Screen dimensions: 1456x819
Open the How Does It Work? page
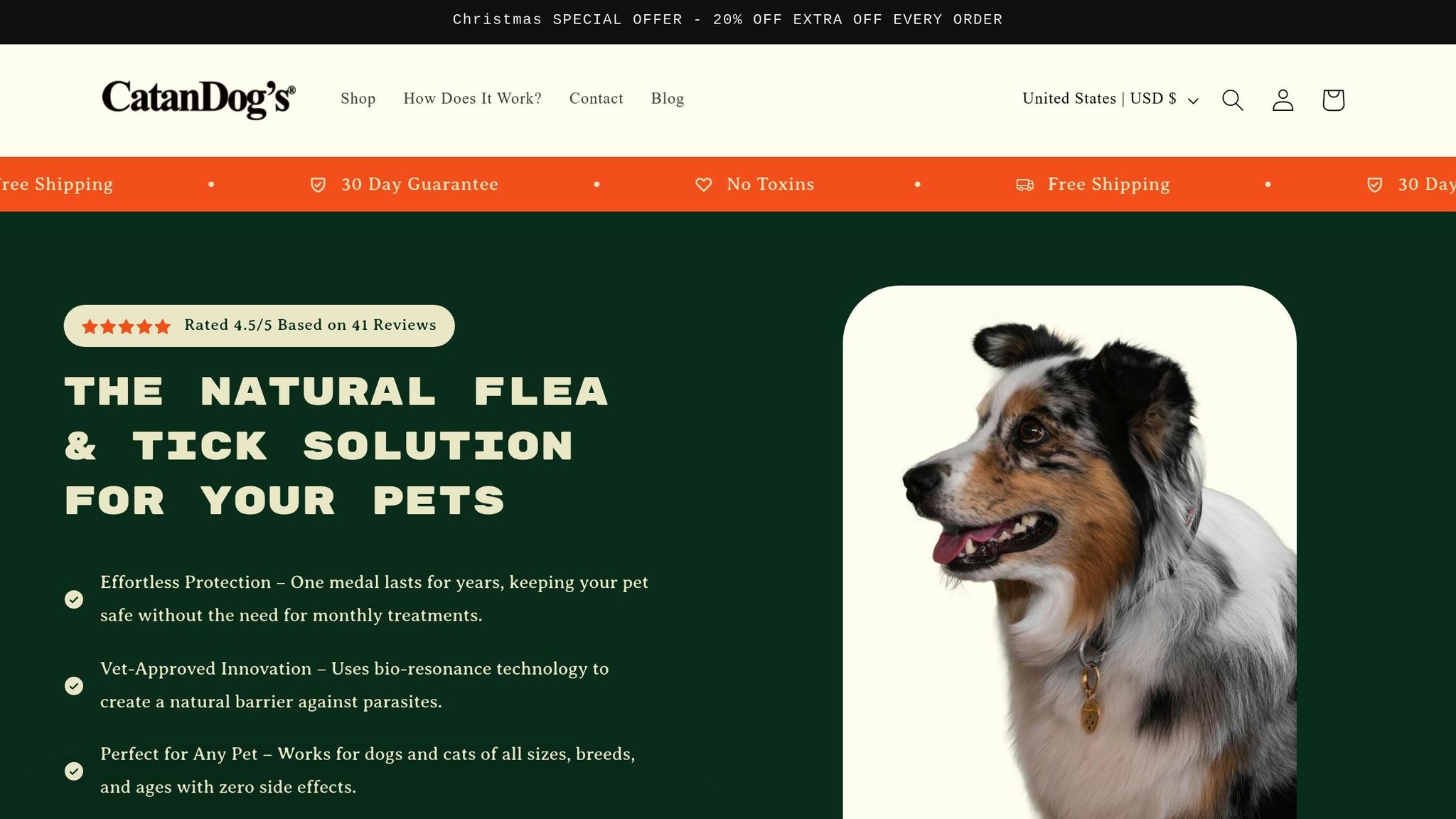pos(472,99)
